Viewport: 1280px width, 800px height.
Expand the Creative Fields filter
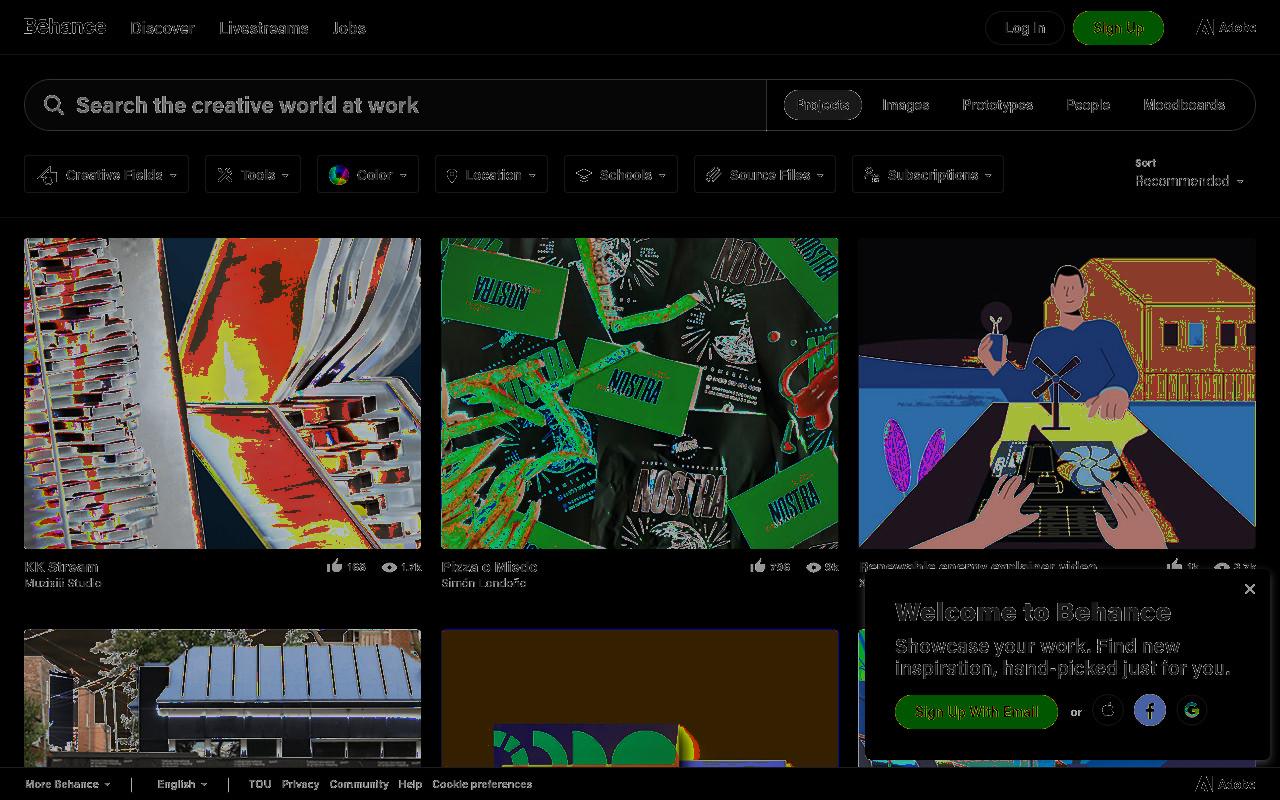[x=106, y=175]
